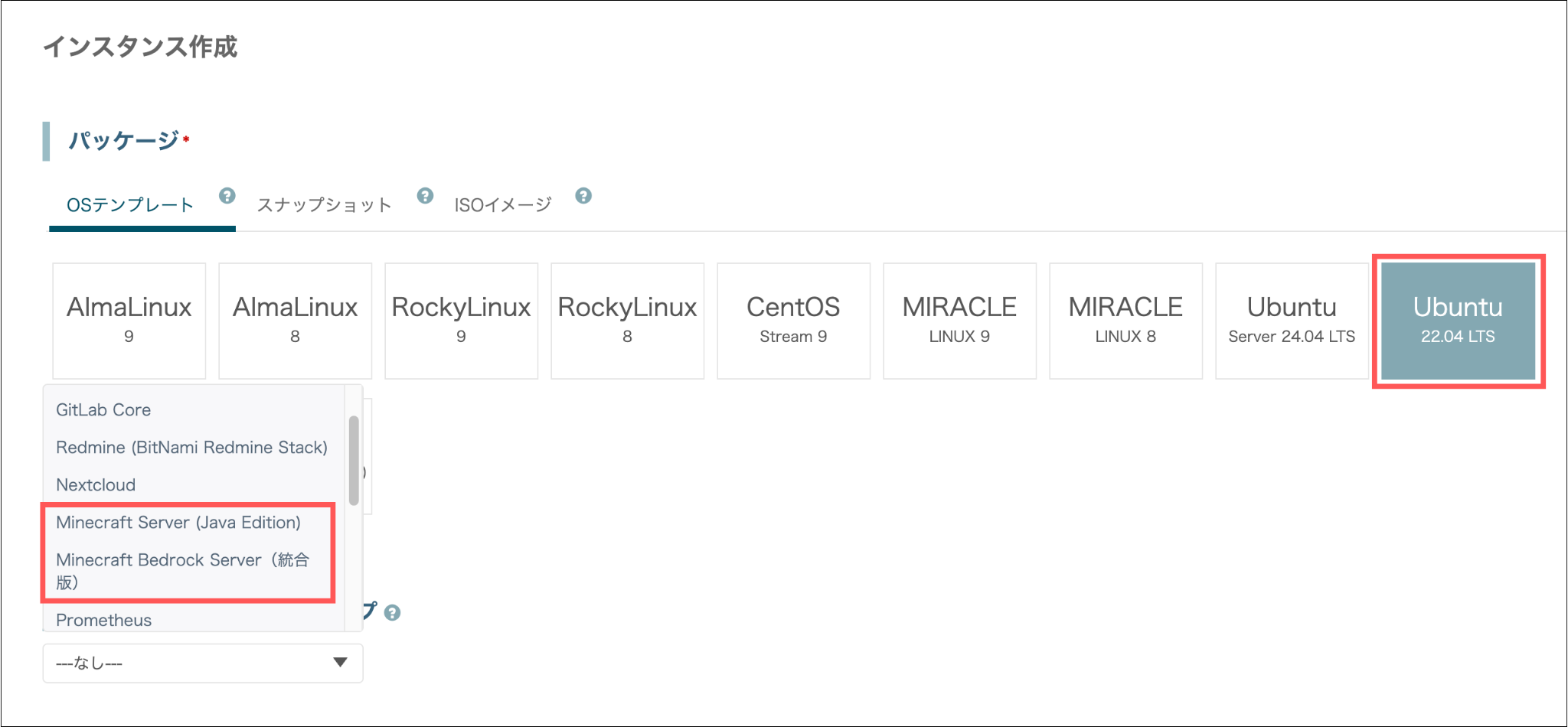This screenshot has height=727, width=1568.
Task: Choose Minecraft Bedrock Server (統合版) option
Action: point(184,571)
